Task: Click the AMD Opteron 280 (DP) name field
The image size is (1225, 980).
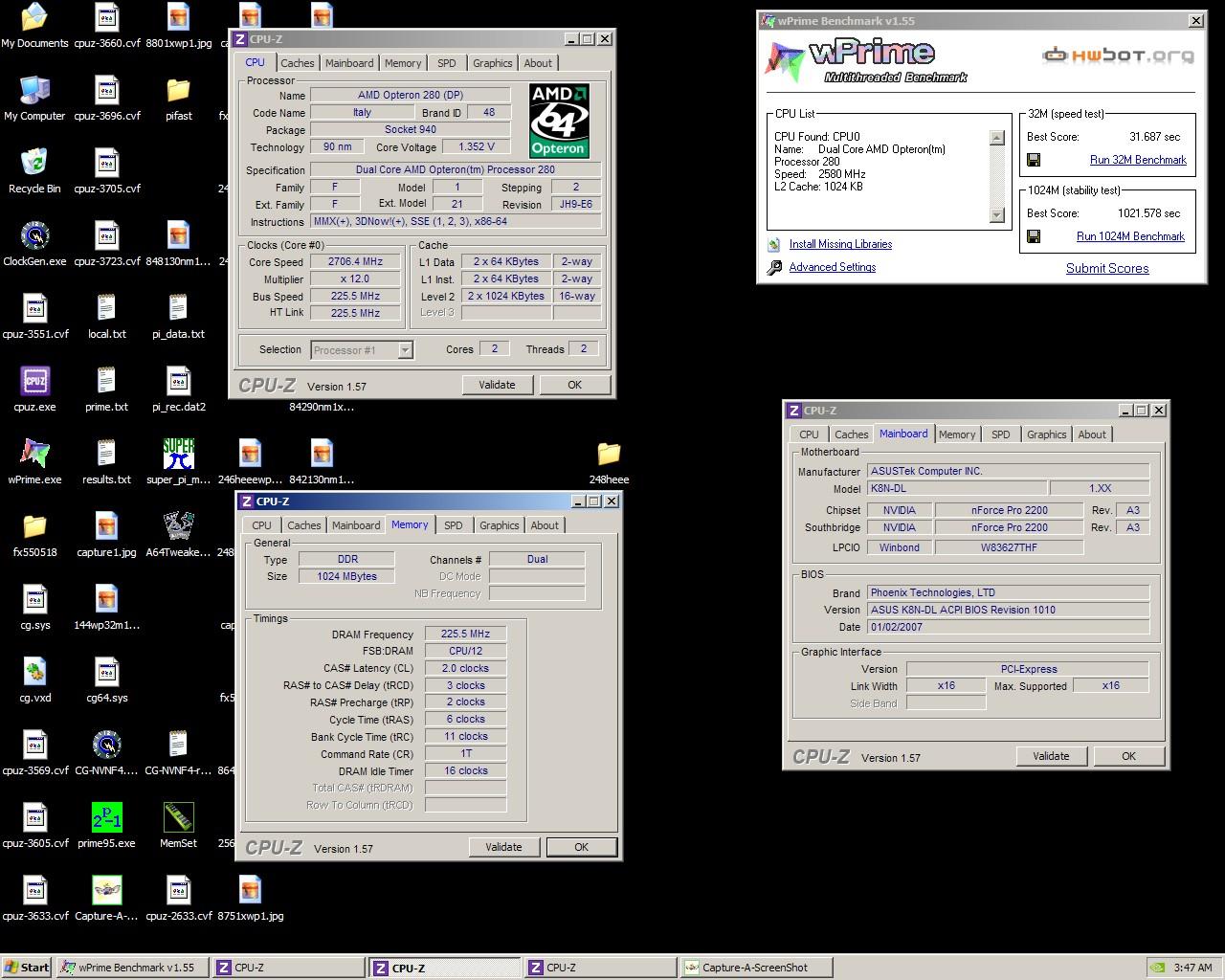Action: pyautogui.click(x=410, y=95)
